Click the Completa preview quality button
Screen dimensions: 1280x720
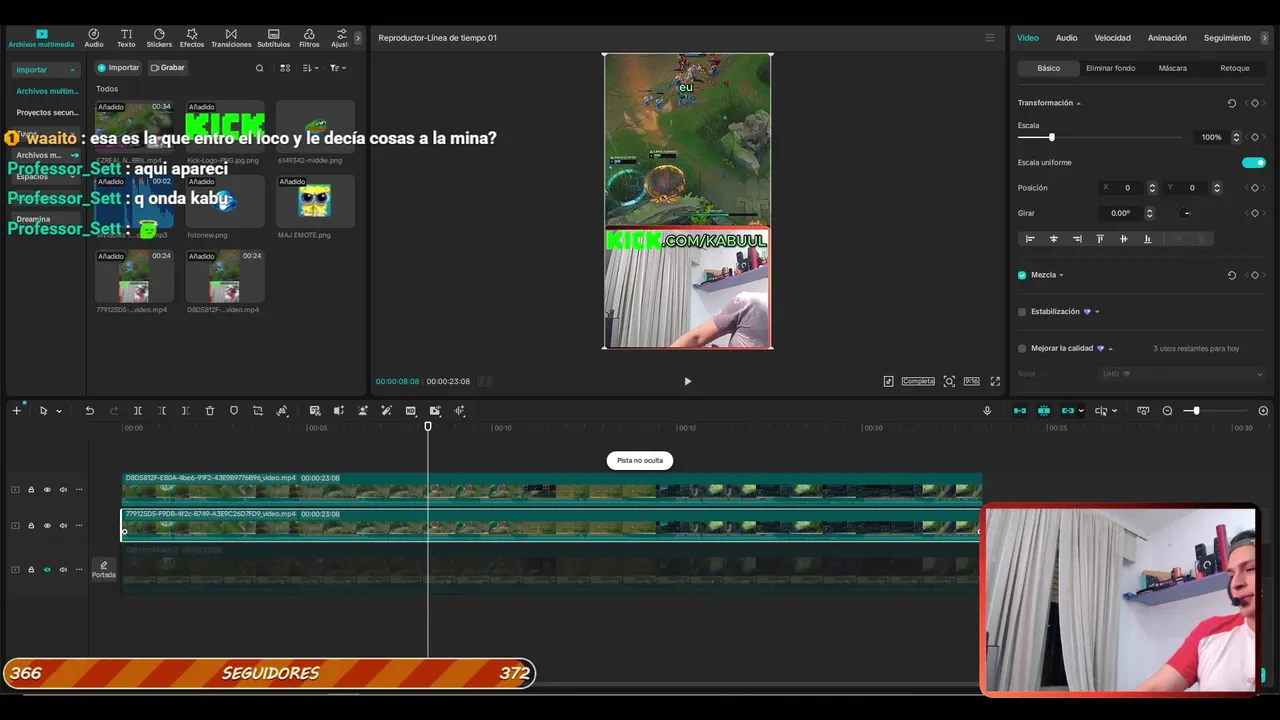pos(918,381)
